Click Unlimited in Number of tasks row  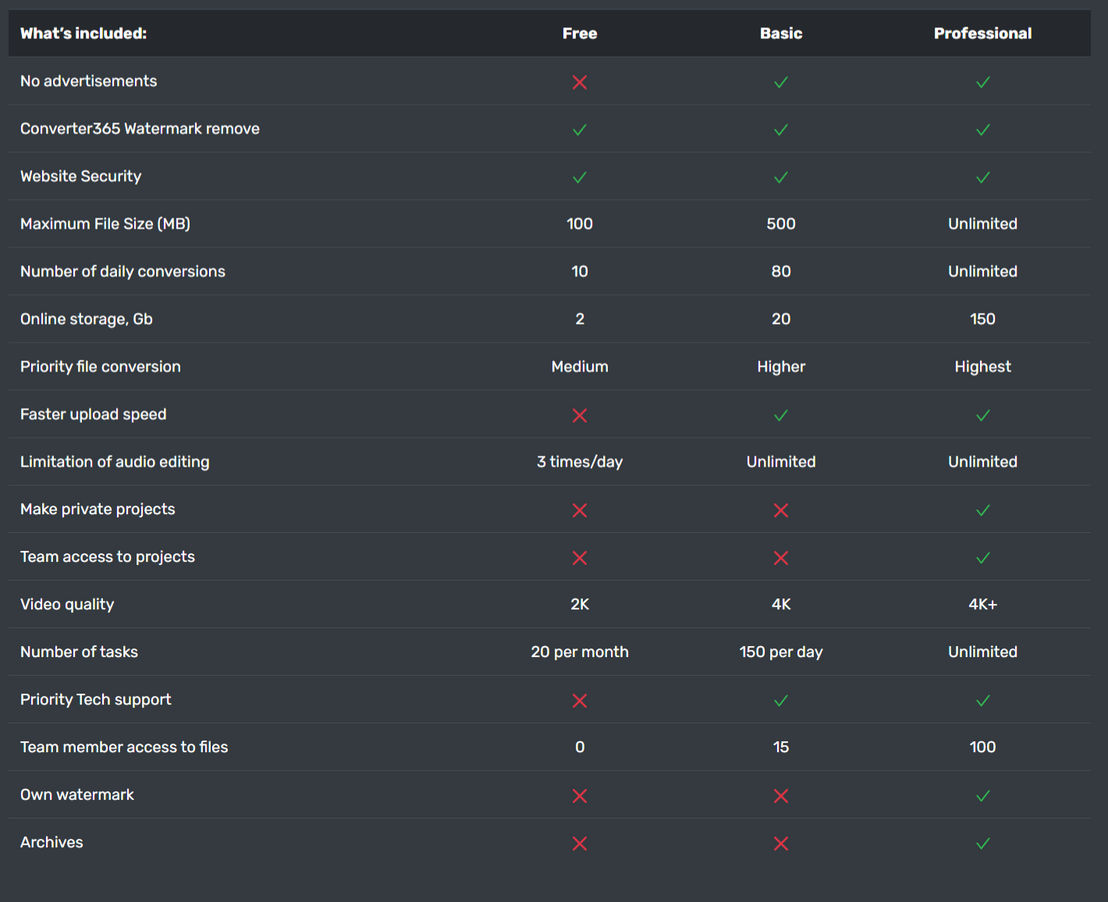click(x=983, y=652)
